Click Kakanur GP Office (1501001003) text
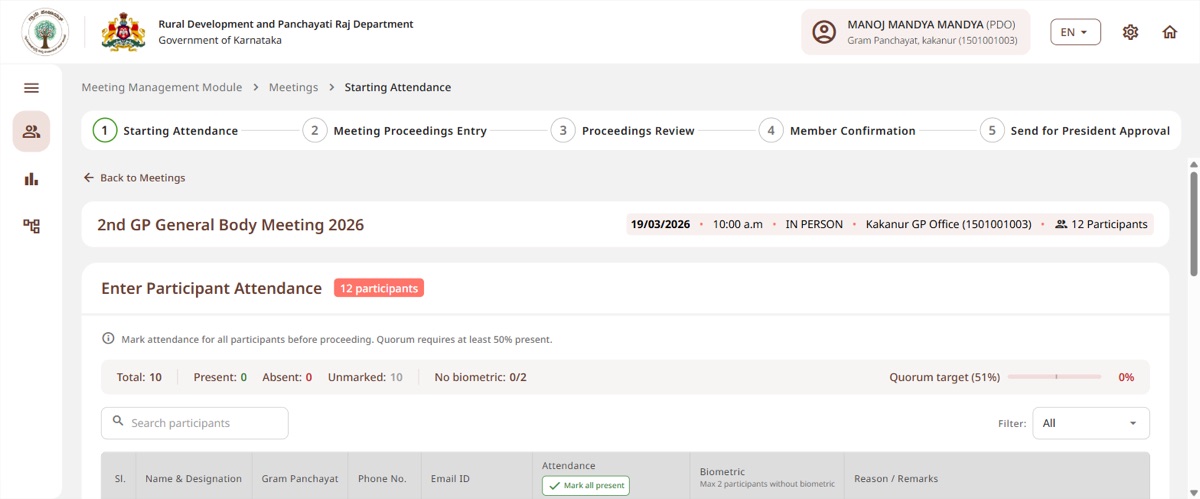This screenshot has width=1200, height=499. [x=948, y=224]
